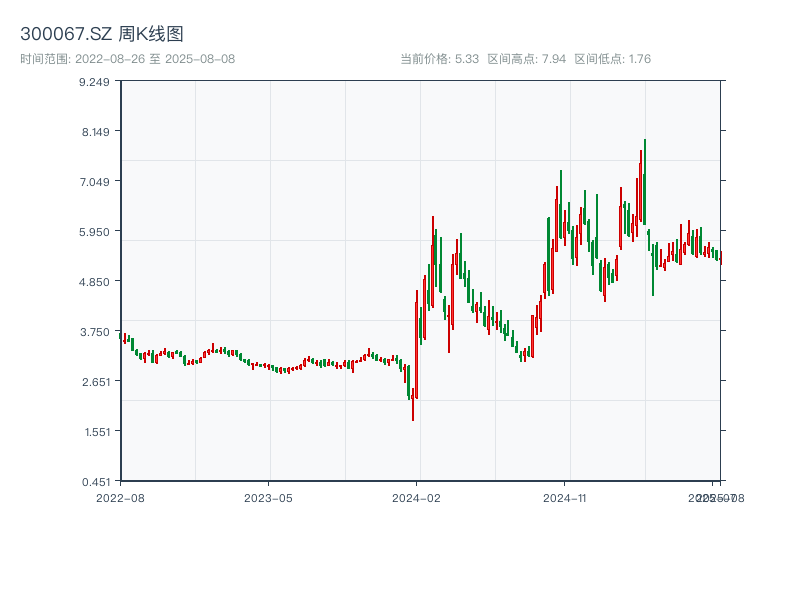800x600 pixels.
Task: Click the y-axis value 0.451
Action: pyautogui.click(x=96, y=482)
